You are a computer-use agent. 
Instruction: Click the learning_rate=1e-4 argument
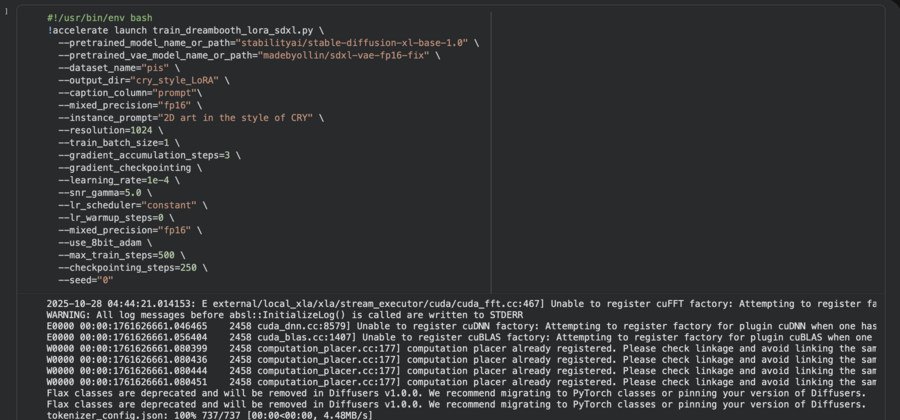[111, 180]
